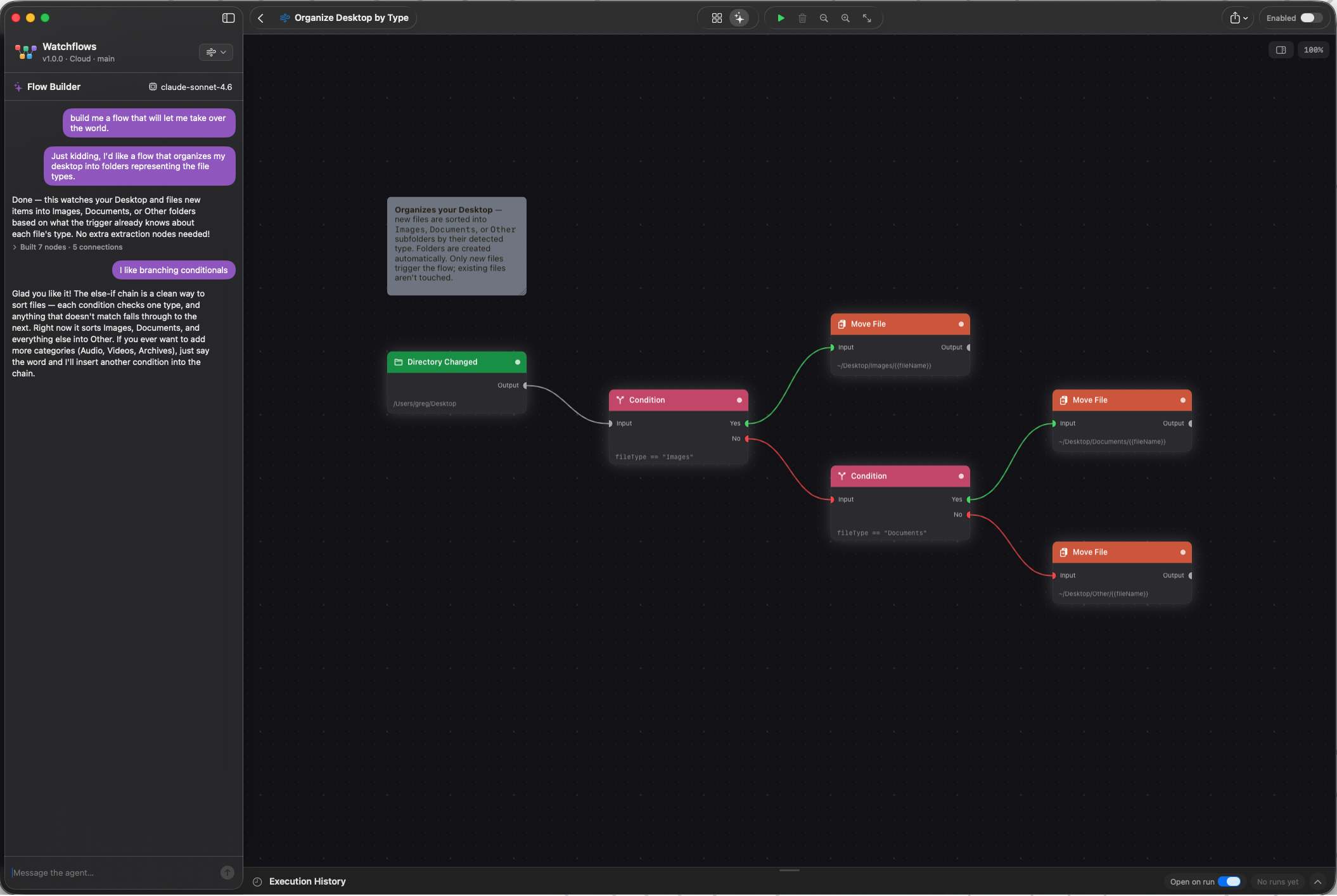The width and height of the screenshot is (1337, 896).
Task: Fit flow to screen with expand arrows
Action: [867, 18]
